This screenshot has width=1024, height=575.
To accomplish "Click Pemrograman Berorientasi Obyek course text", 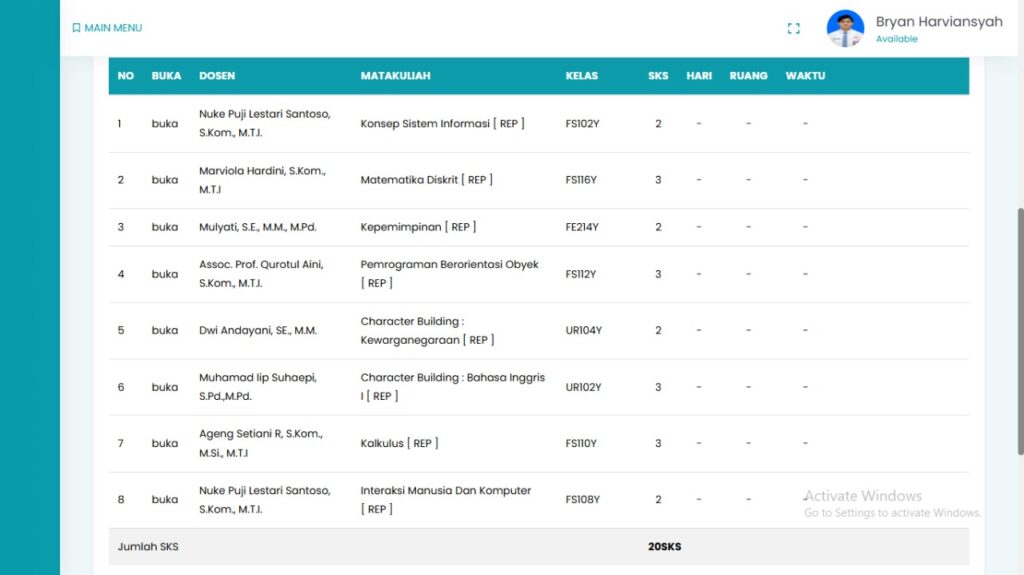I will point(449,265).
